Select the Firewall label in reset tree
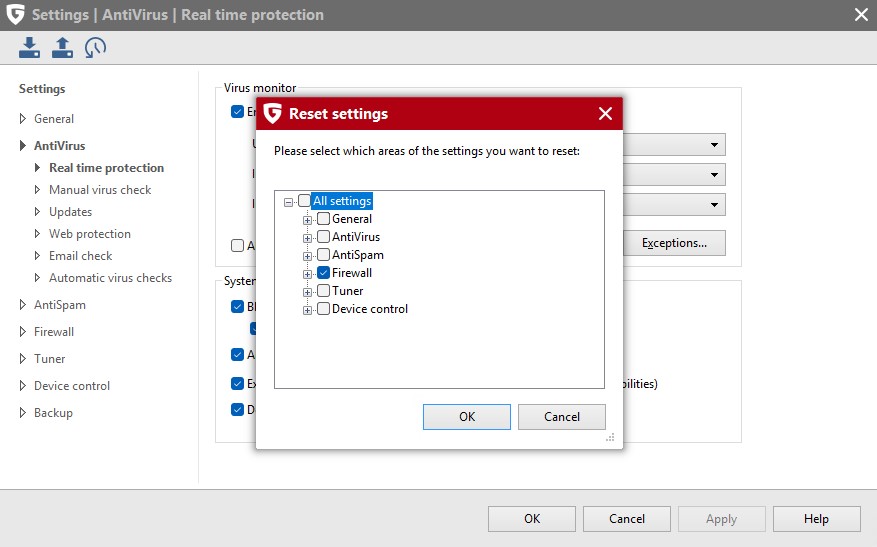The height and width of the screenshot is (547, 877). tap(352, 273)
